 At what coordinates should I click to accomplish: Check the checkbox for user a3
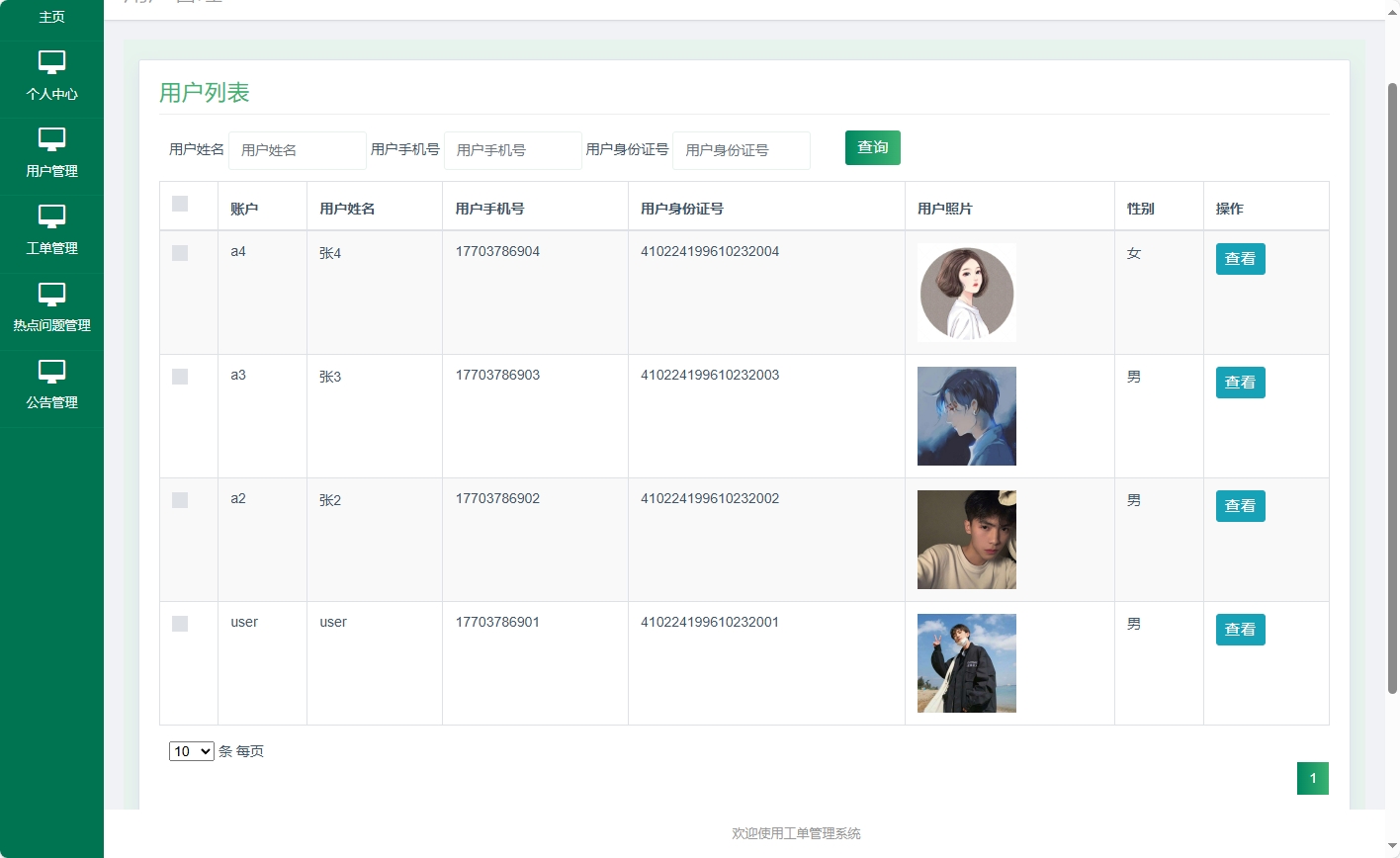point(179,377)
